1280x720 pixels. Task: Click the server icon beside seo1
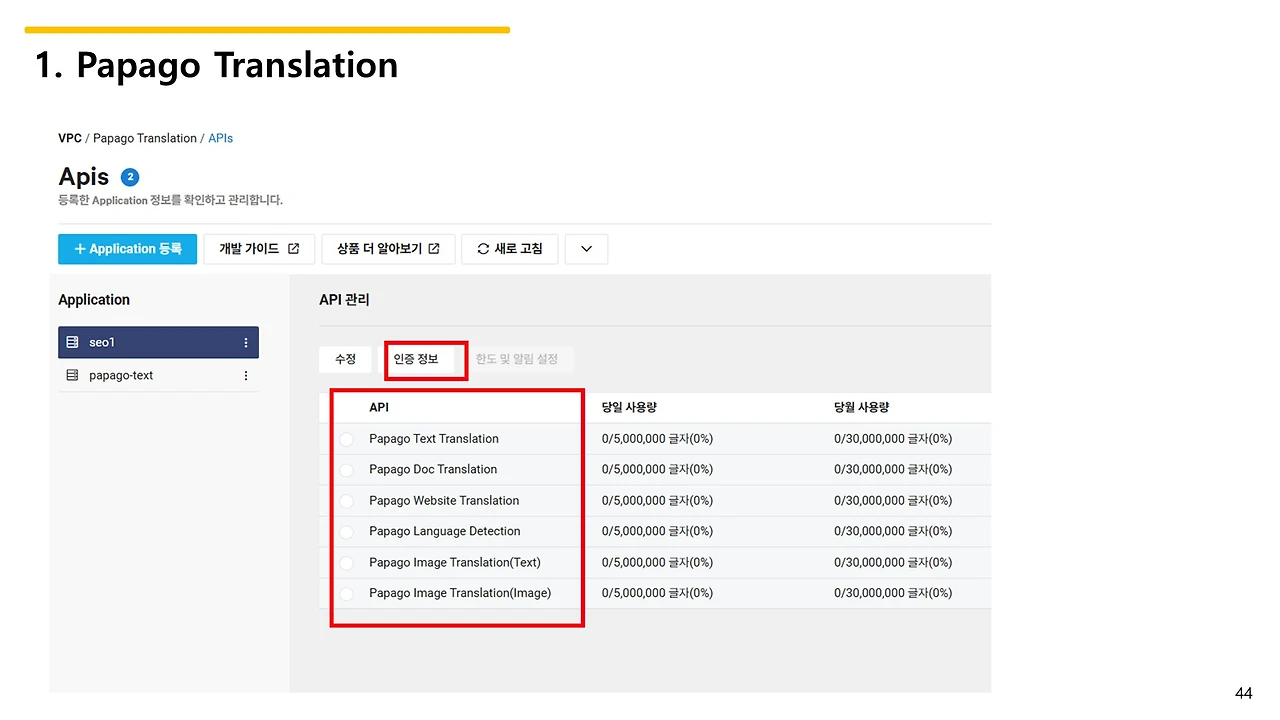click(x=72, y=342)
